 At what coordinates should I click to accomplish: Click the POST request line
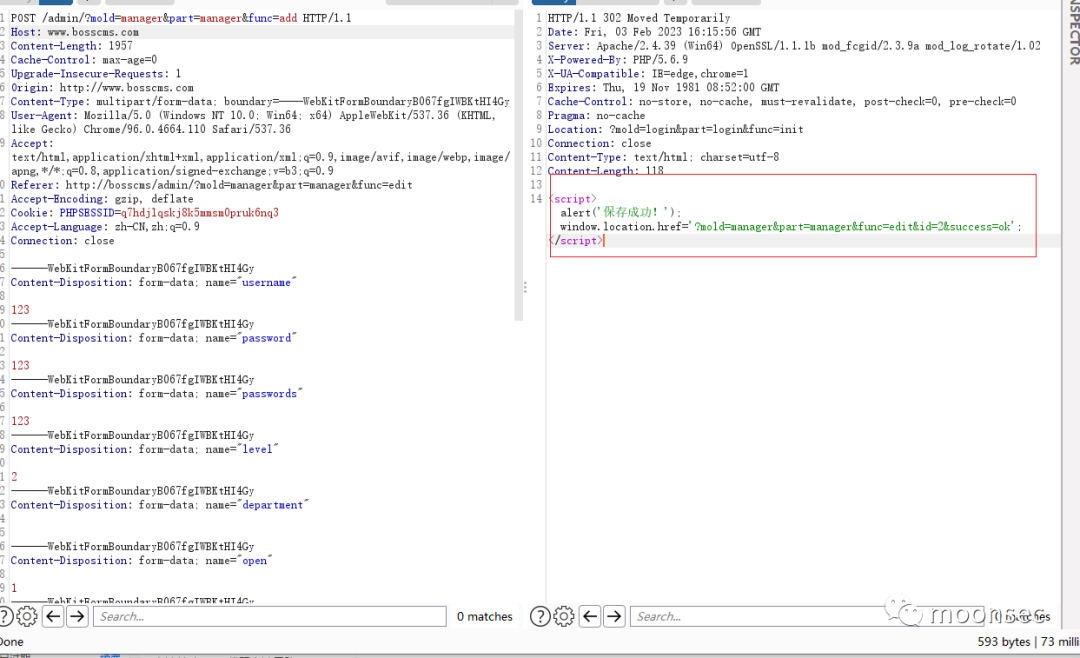[181, 18]
